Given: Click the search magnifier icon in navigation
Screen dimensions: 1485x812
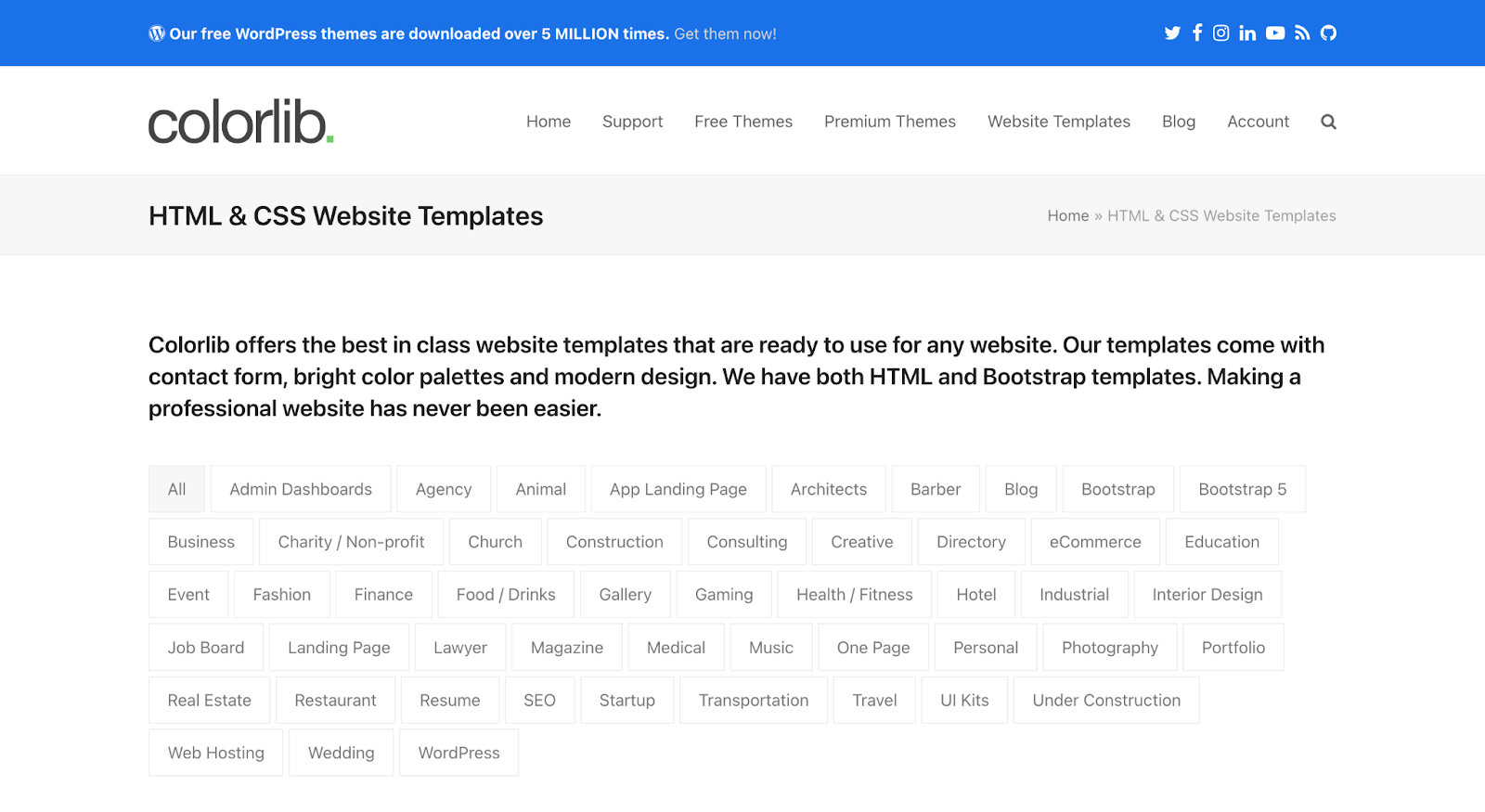Looking at the screenshot, I should coord(1328,122).
